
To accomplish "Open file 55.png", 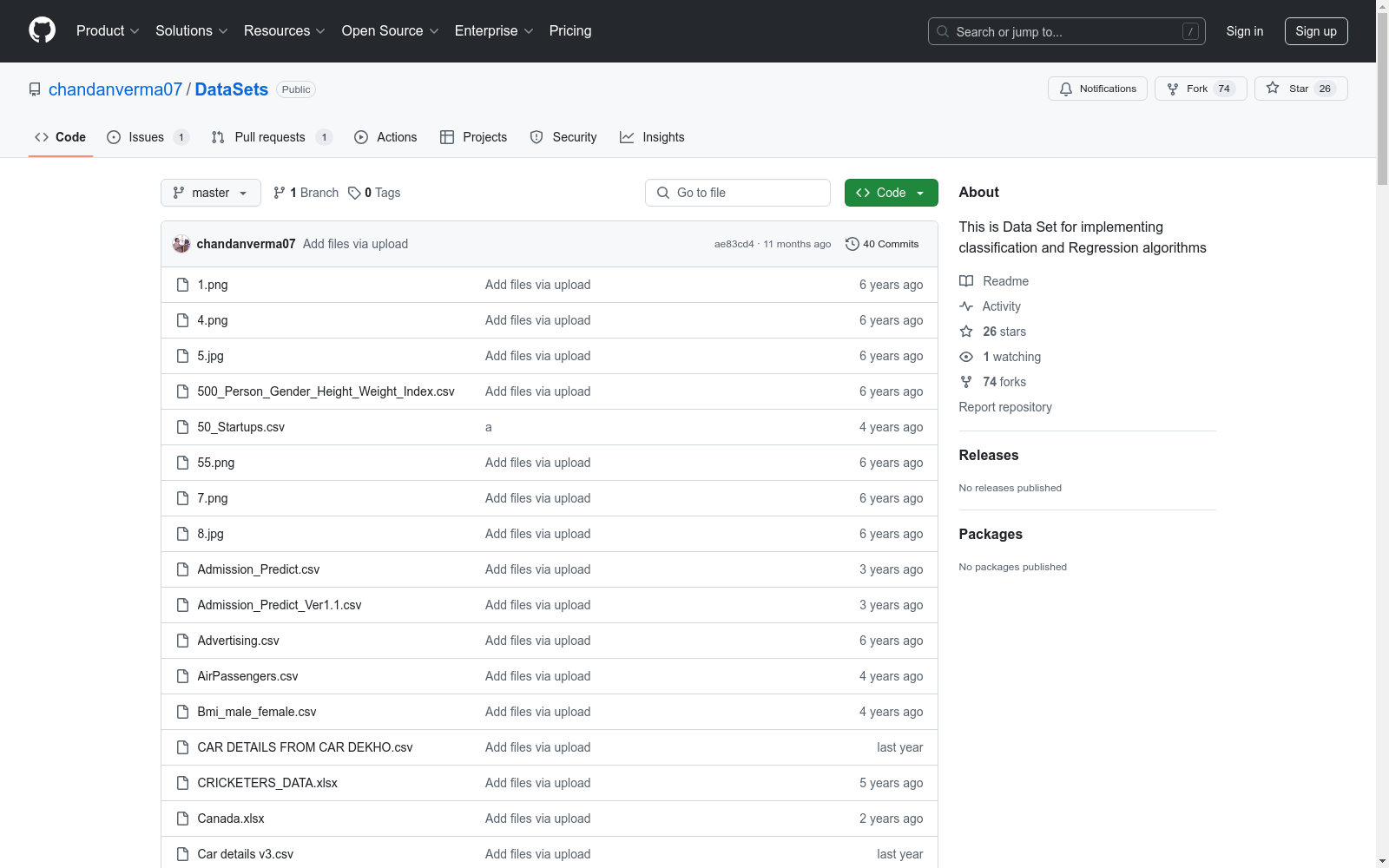I will pyautogui.click(x=215, y=463).
